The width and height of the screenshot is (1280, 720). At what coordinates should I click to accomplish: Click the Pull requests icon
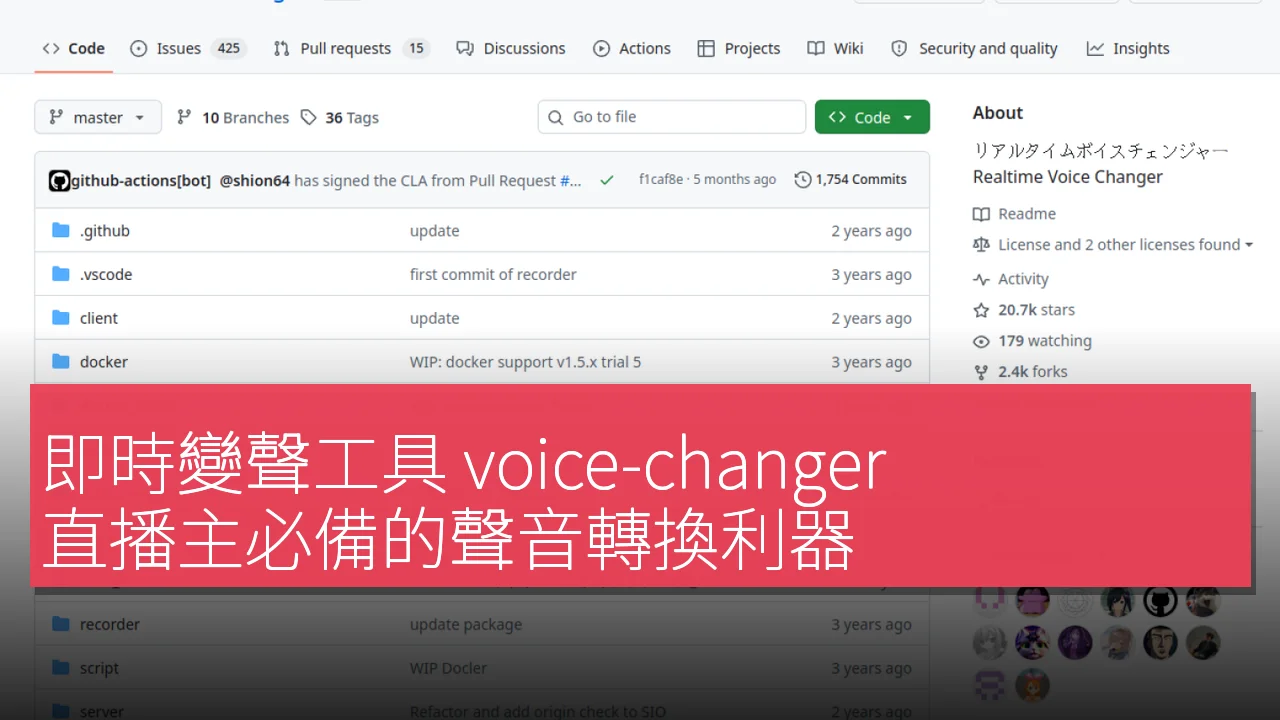(x=282, y=48)
